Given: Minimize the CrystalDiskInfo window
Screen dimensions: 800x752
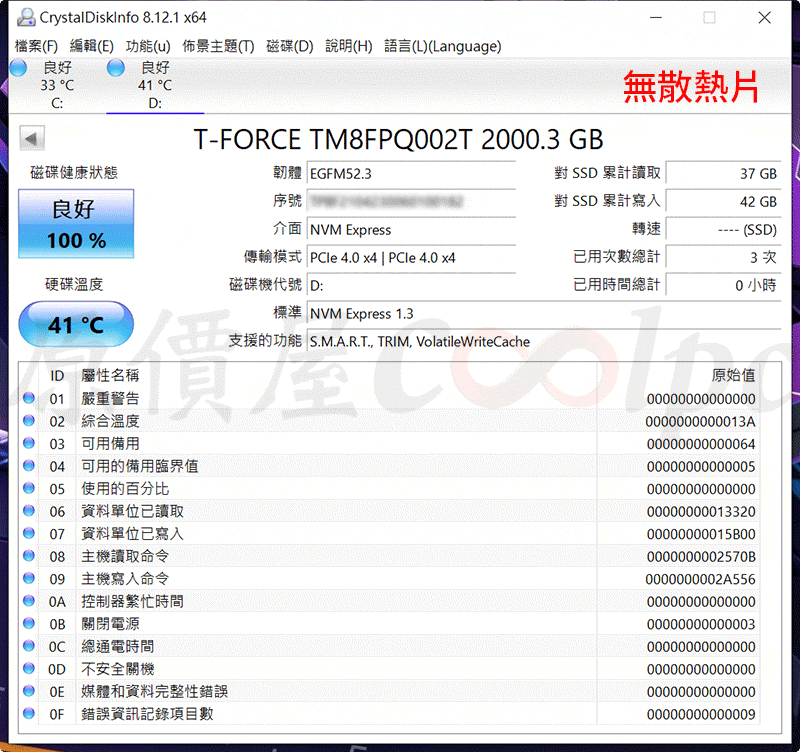Looking at the screenshot, I should pyautogui.click(x=656, y=17).
